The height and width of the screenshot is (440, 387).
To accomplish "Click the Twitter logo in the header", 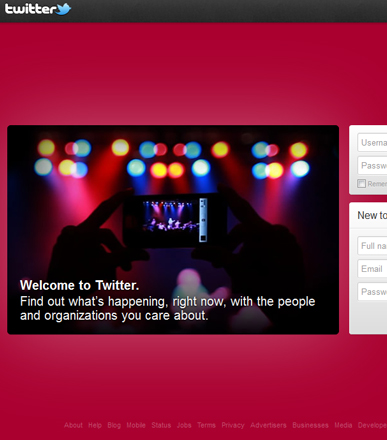I will coord(38,9).
